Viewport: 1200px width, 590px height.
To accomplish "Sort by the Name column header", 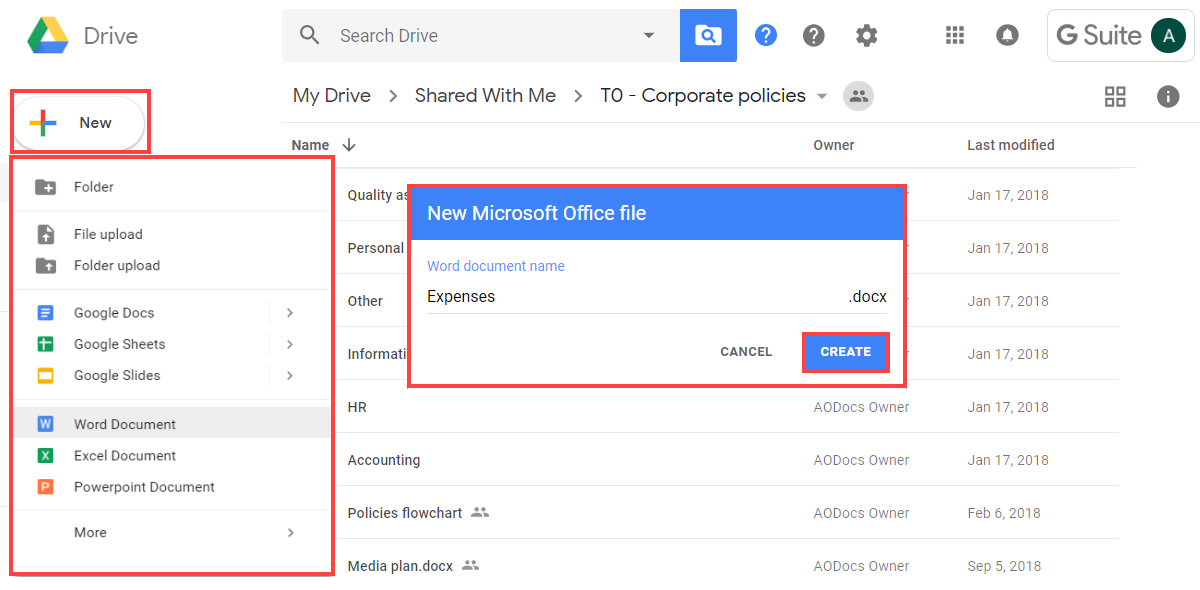I will click(x=310, y=145).
